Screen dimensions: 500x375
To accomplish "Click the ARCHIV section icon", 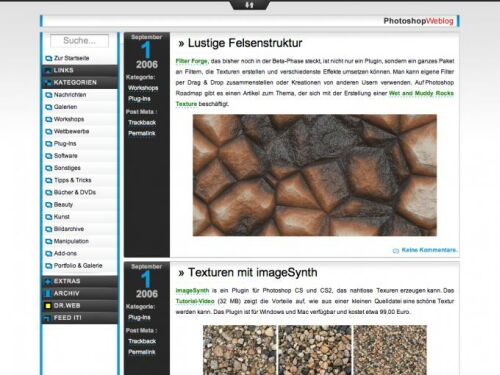I will (48, 294).
